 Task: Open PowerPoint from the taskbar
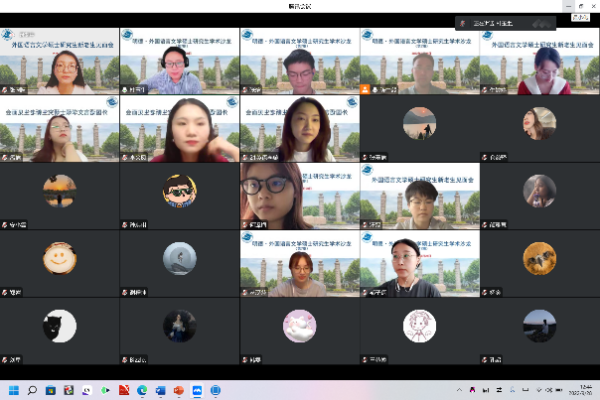tap(180, 389)
